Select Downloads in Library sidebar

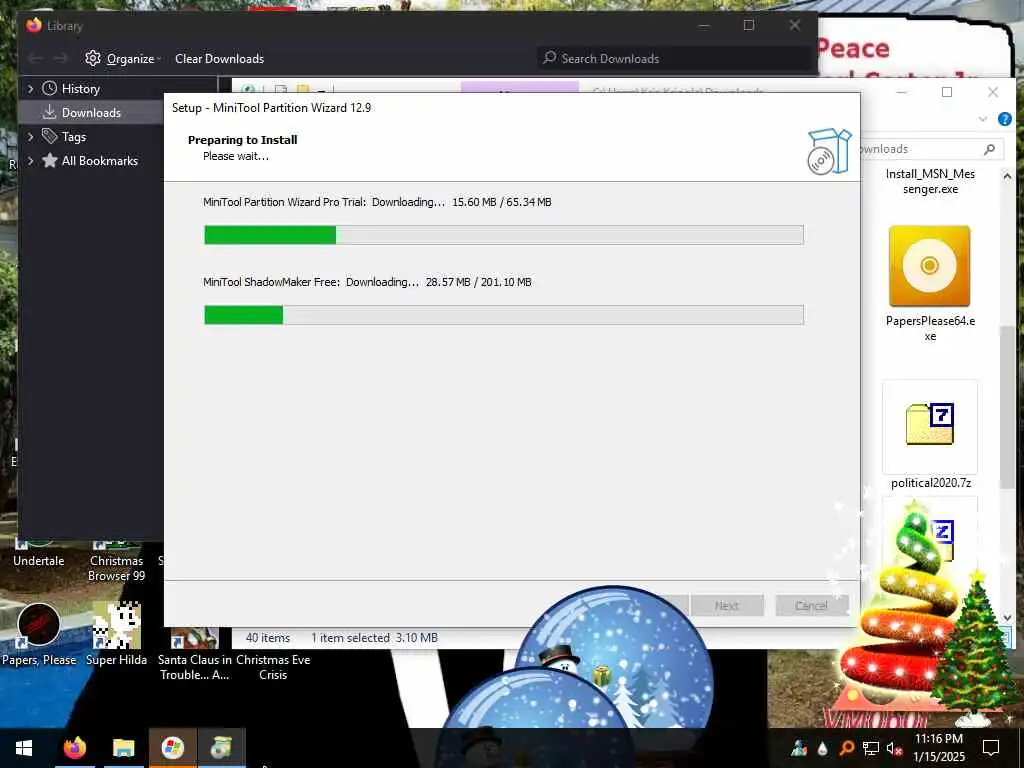(91, 113)
